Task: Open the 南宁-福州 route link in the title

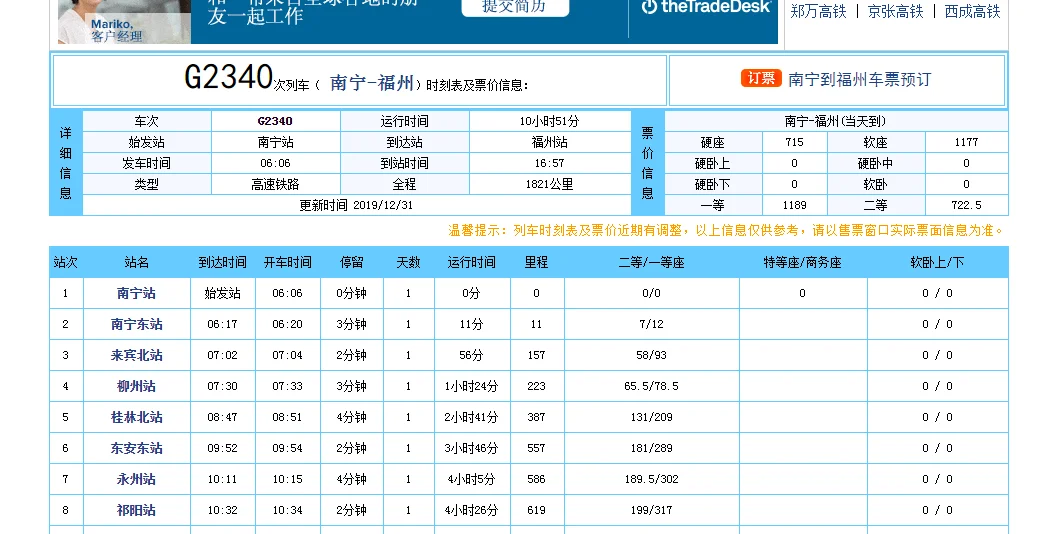Action: (x=372, y=83)
